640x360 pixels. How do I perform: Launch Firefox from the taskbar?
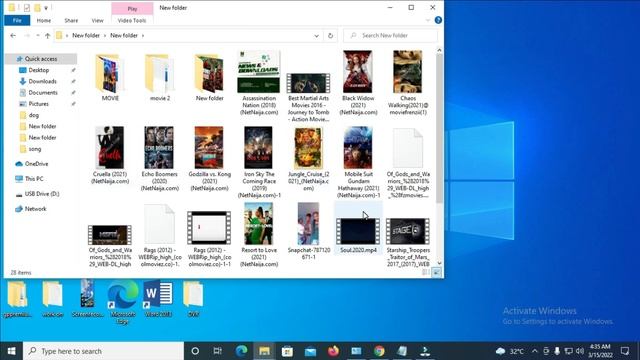point(333,351)
